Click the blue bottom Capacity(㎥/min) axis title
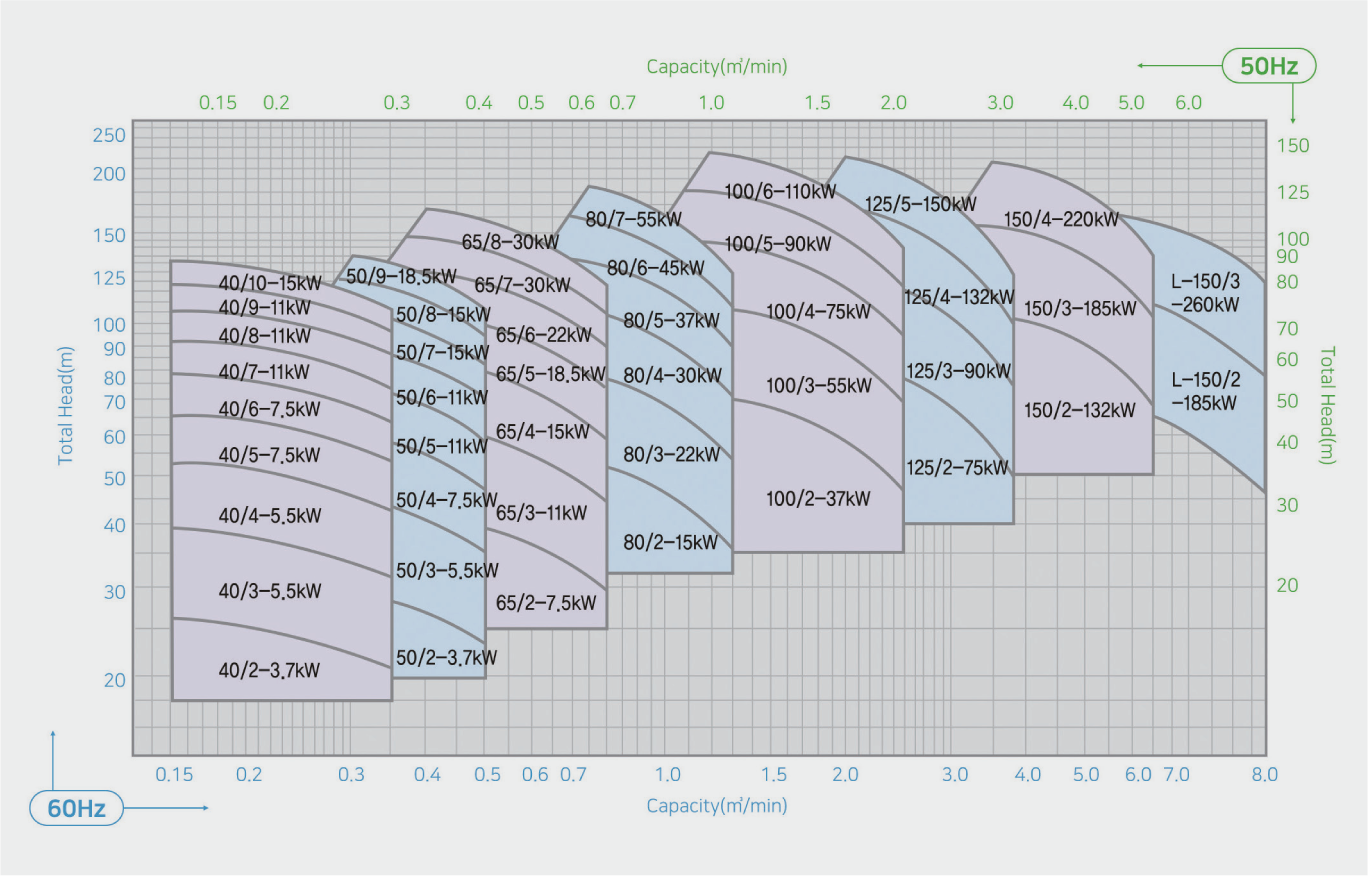The height and width of the screenshot is (876, 1368). point(717,806)
